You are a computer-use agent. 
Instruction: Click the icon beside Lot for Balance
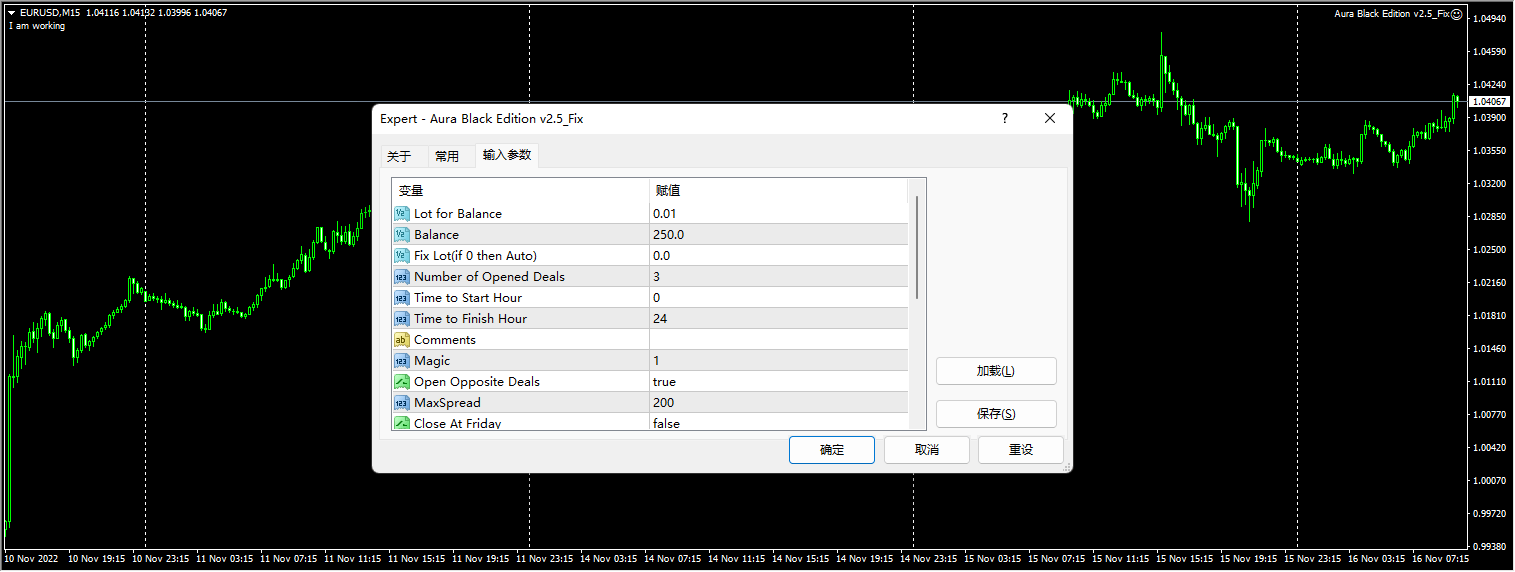point(402,214)
